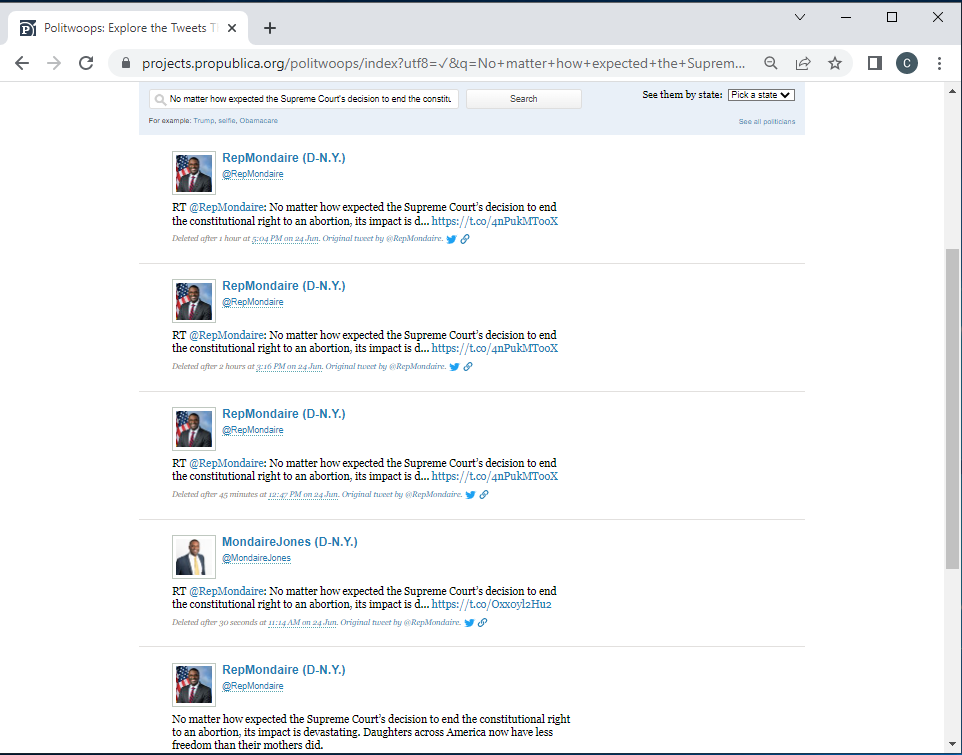Click the browser address bar URL
This screenshot has width=962, height=755.
click(x=443, y=63)
